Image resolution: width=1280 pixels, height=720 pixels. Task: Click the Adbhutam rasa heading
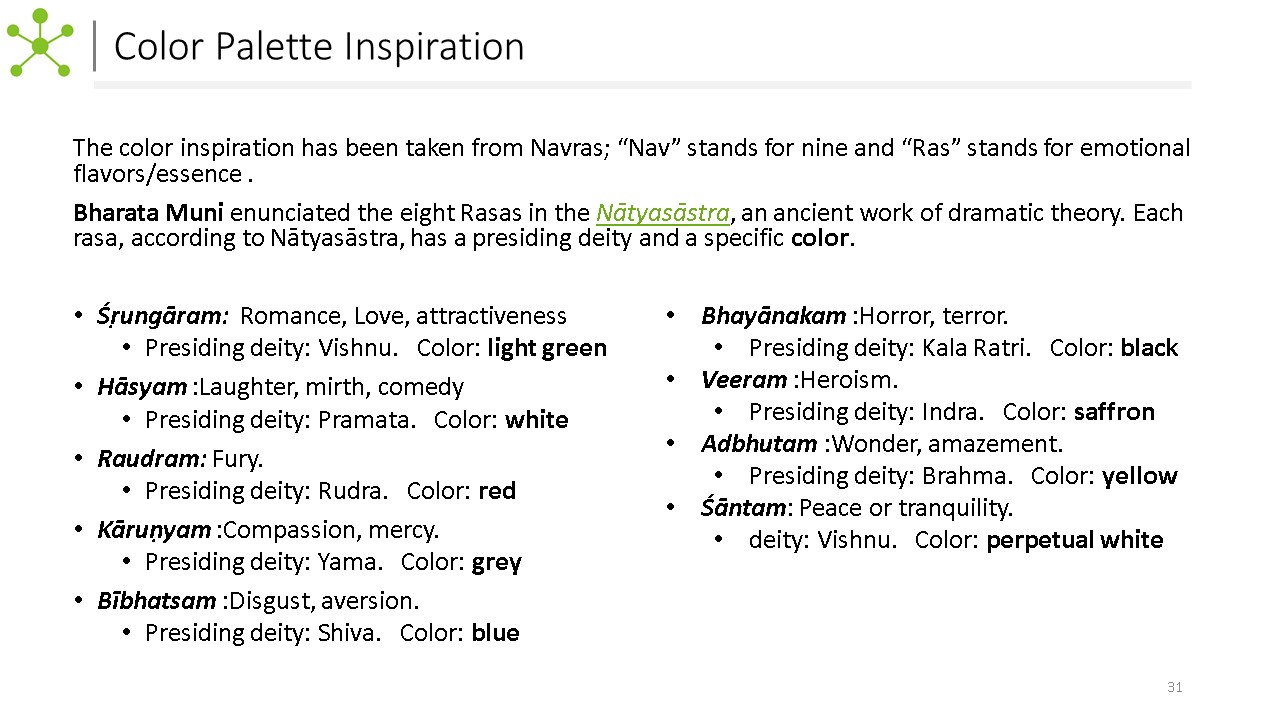[x=758, y=443]
